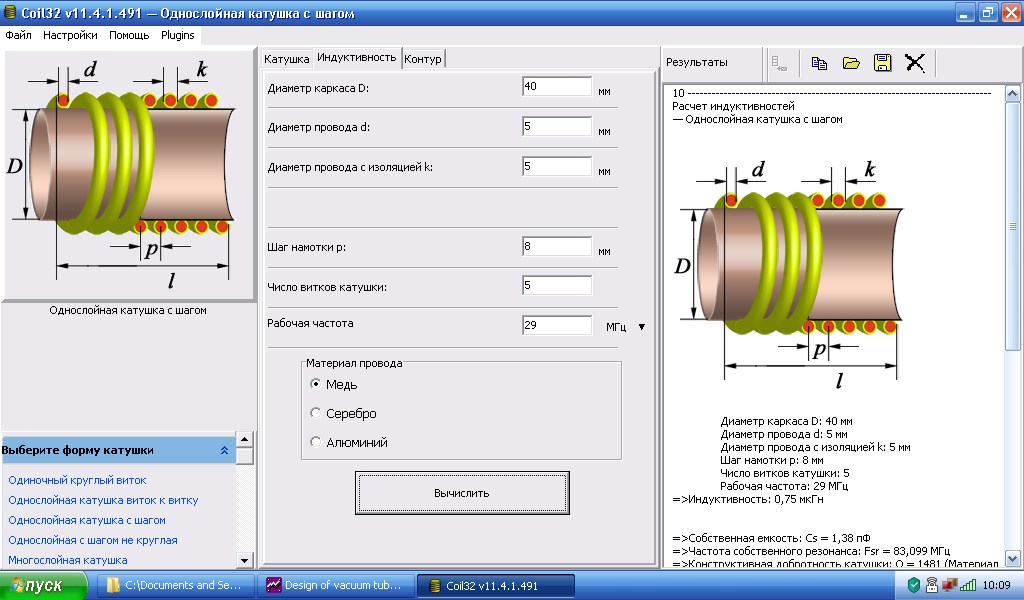
Task: Open the МГц frequency unit dropdown
Action: (642, 326)
